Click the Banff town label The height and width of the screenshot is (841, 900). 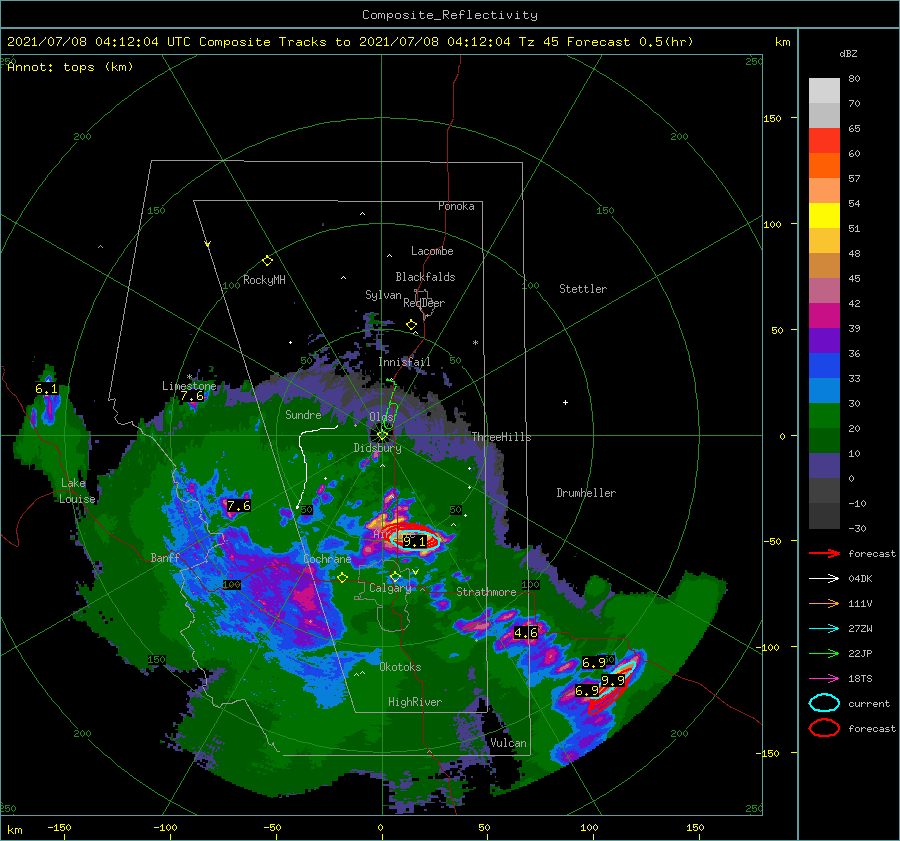coord(165,557)
